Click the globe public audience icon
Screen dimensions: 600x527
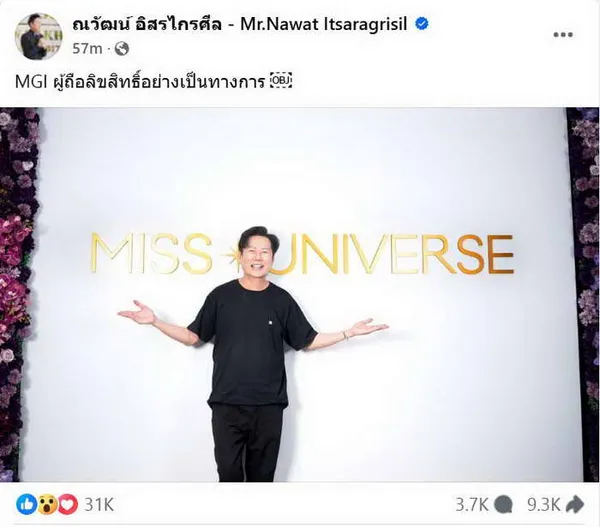tap(122, 49)
